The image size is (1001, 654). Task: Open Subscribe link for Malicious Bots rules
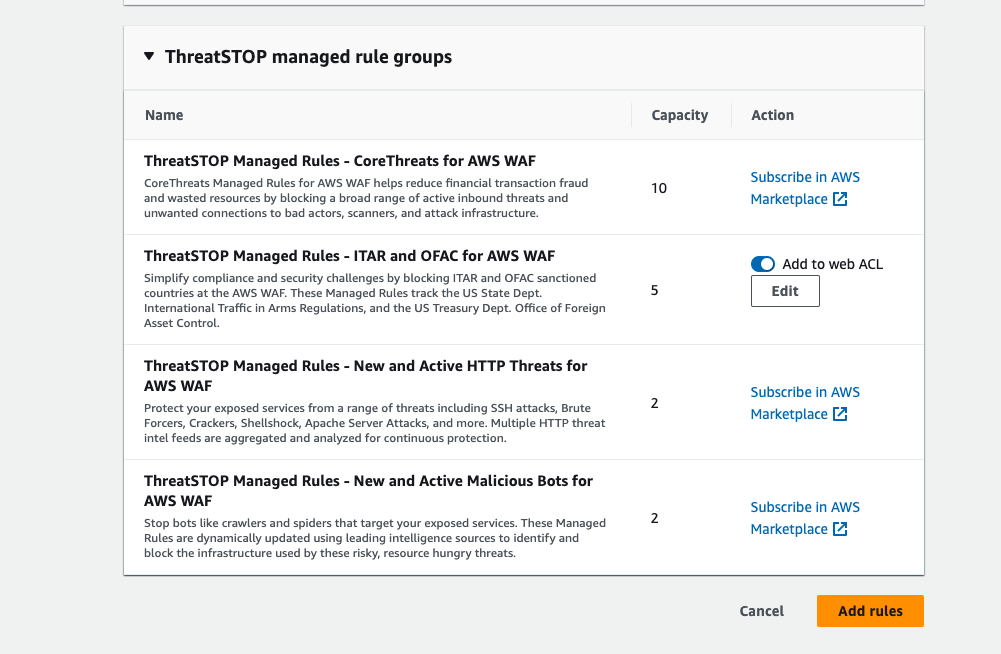tap(804, 508)
